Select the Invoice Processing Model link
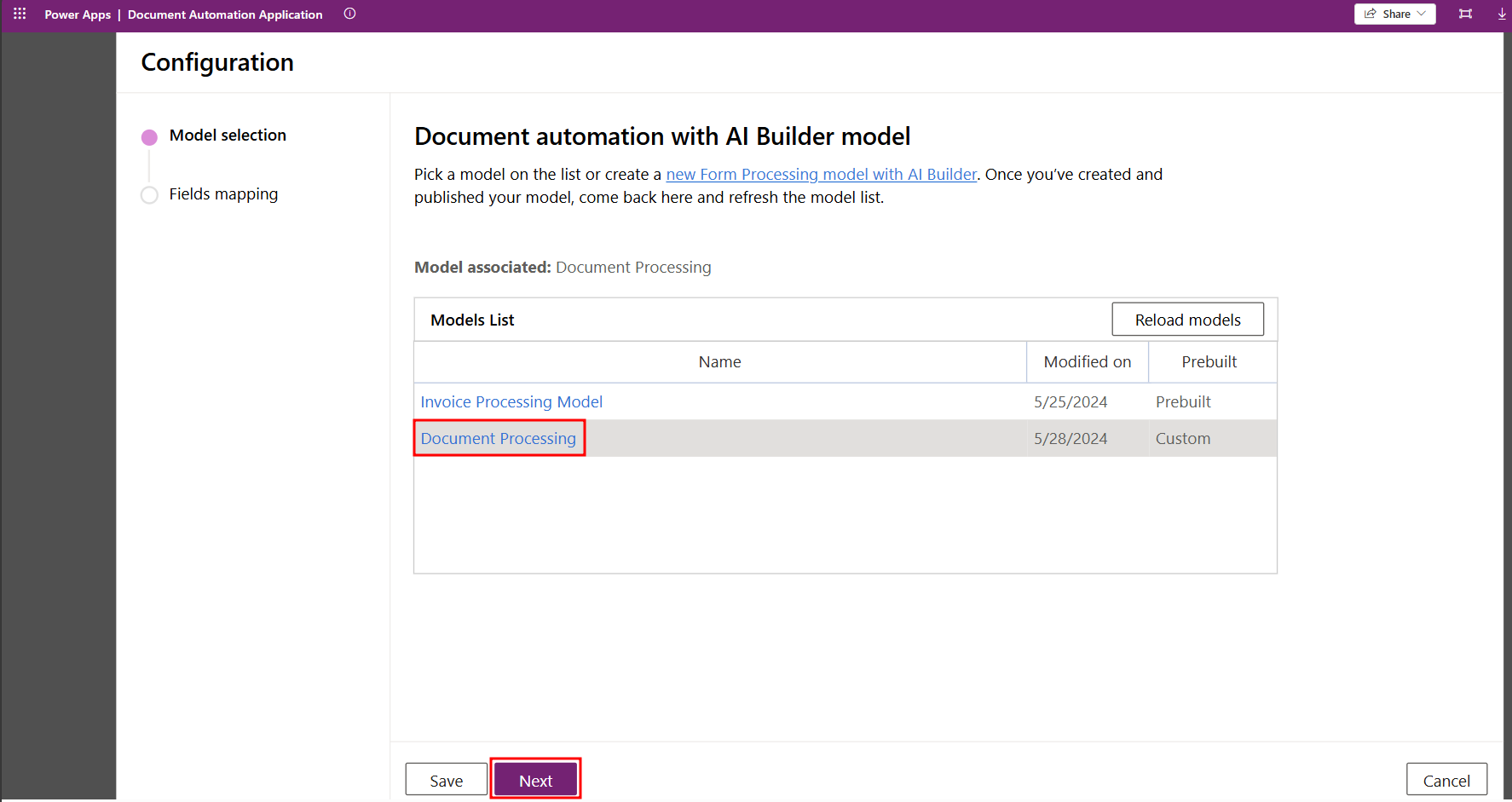1512x802 pixels. (511, 402)
